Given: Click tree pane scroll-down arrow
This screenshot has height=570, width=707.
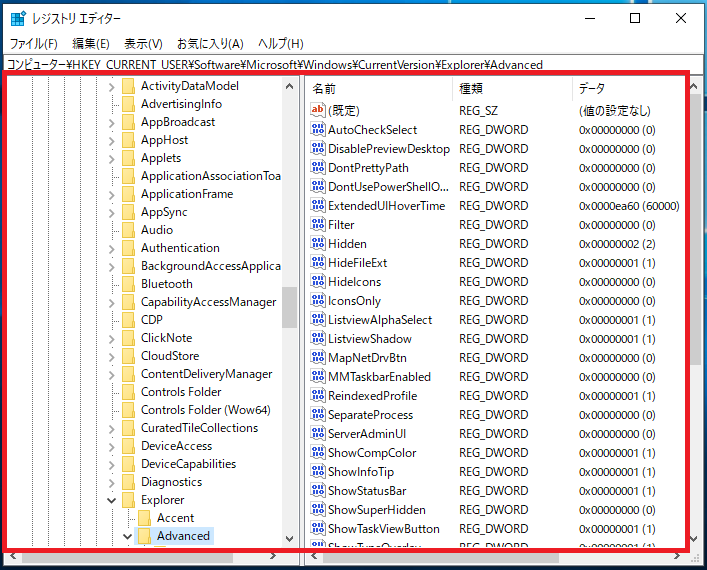Looking at the screenshot, I should click(x=289, y=538).
